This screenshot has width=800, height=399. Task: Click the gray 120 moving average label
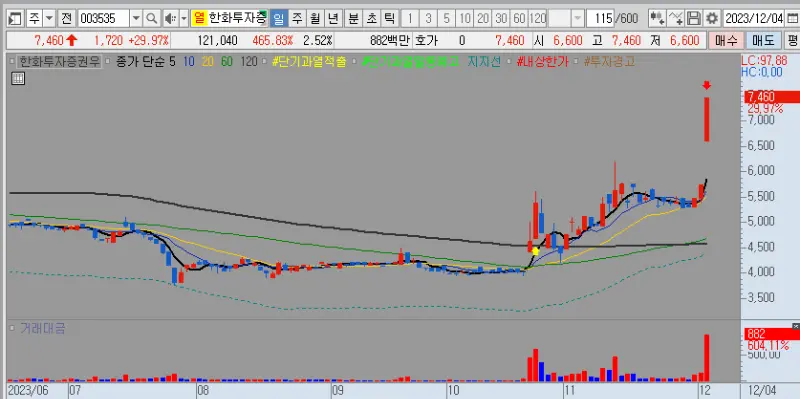248,62
